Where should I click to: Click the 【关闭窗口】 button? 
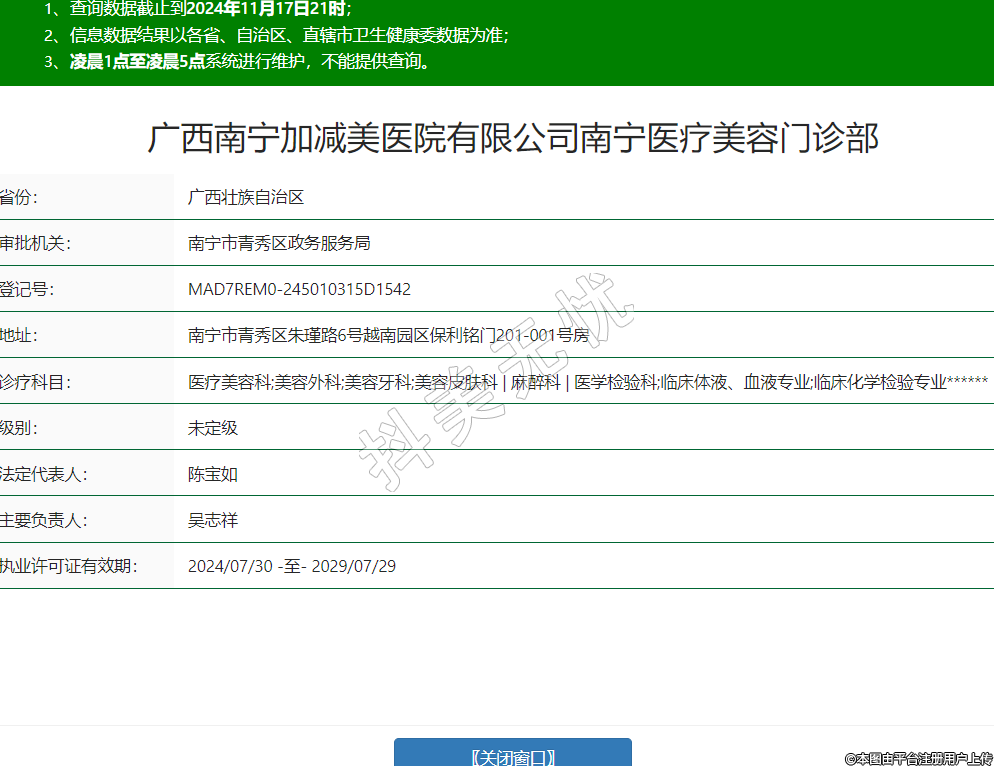512,755
